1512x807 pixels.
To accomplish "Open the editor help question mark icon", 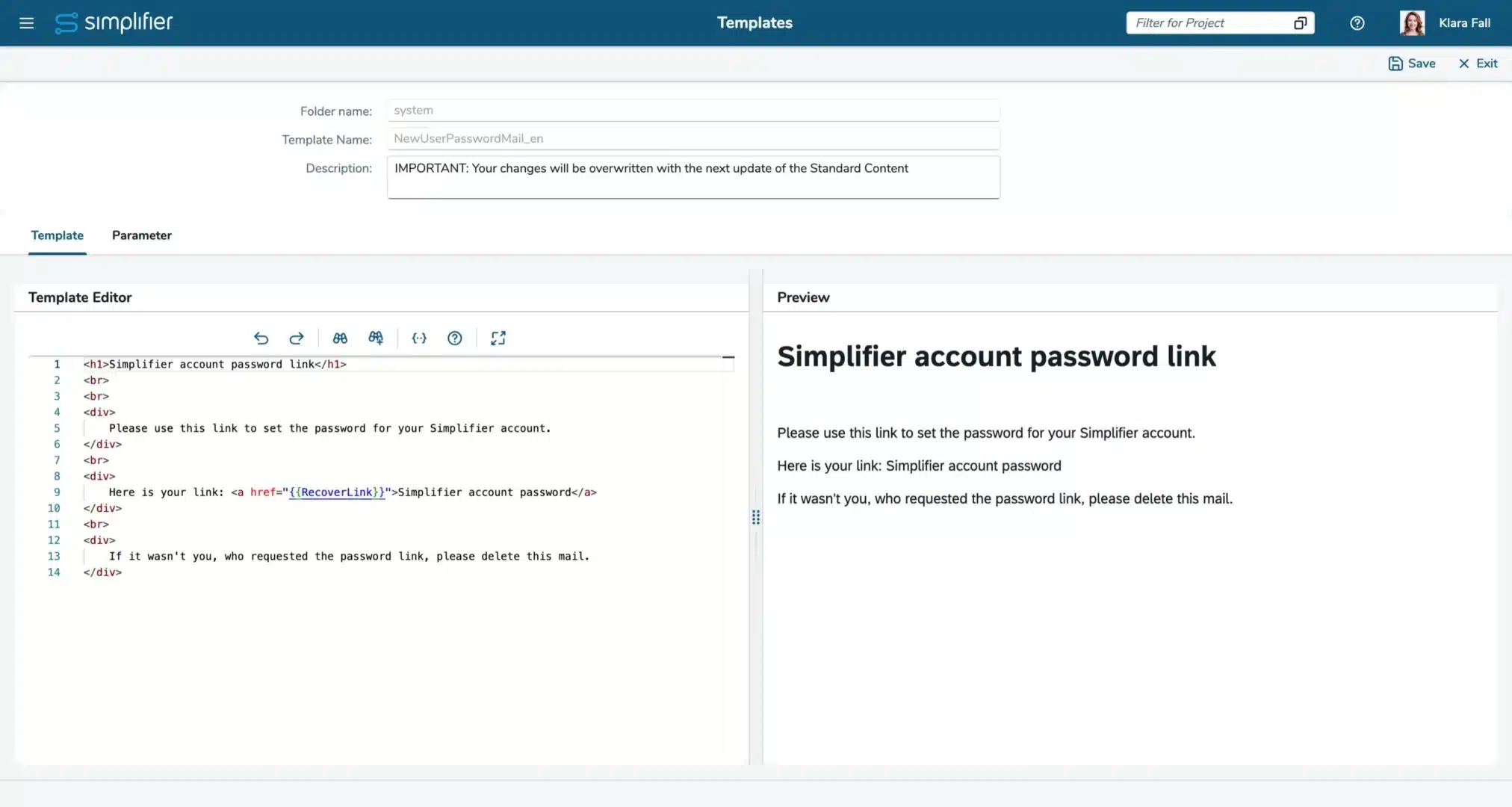I will 454,338.
